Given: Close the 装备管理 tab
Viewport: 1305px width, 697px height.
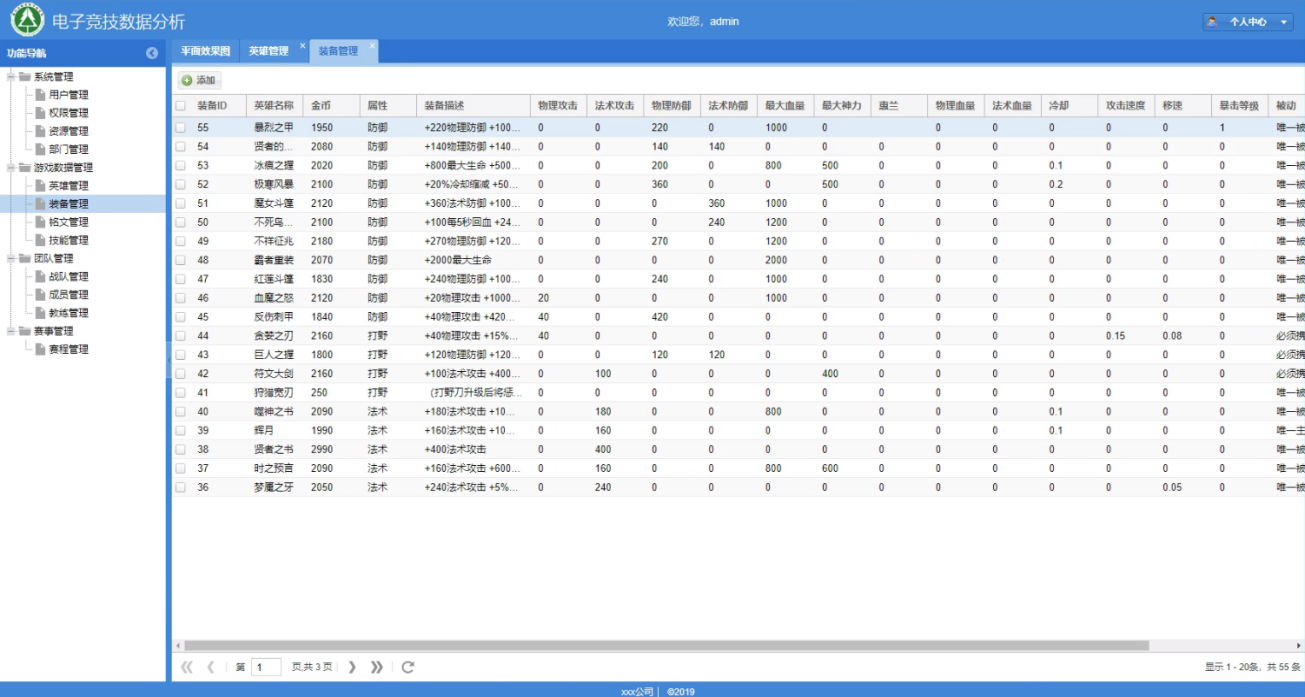Looking at the screenshot, I should [x=372, y=45].
